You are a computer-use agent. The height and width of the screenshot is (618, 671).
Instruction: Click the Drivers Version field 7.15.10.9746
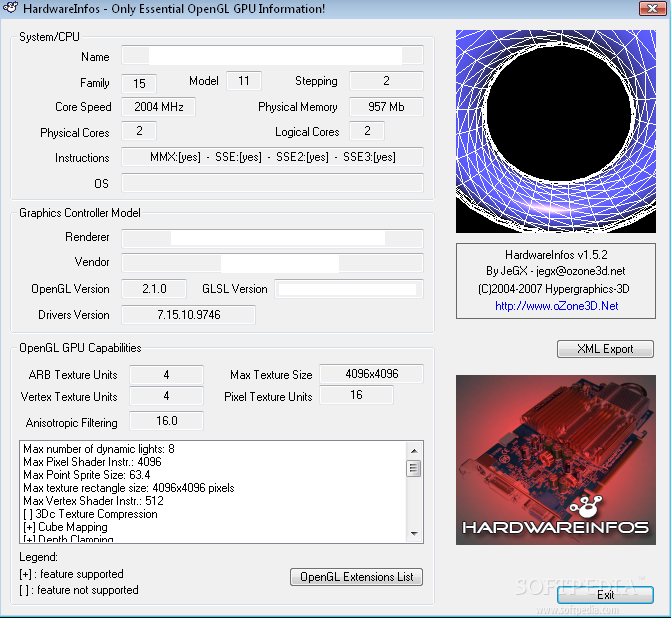pyautogui.click(x=189, y=315)
